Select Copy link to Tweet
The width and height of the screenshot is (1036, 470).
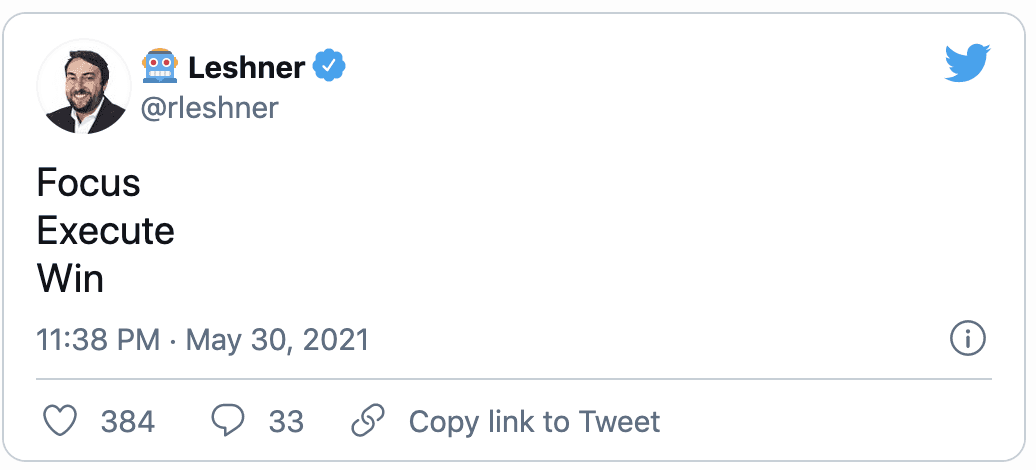click(x=534, y=422)
